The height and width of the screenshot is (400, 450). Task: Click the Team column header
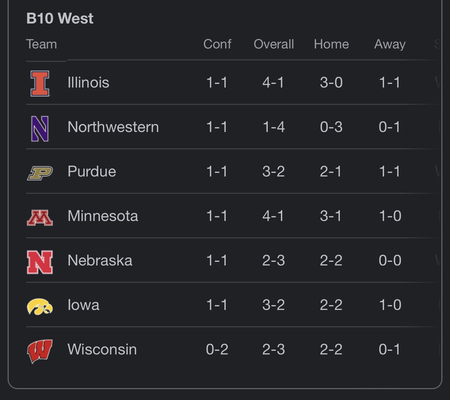coord(42,44)
